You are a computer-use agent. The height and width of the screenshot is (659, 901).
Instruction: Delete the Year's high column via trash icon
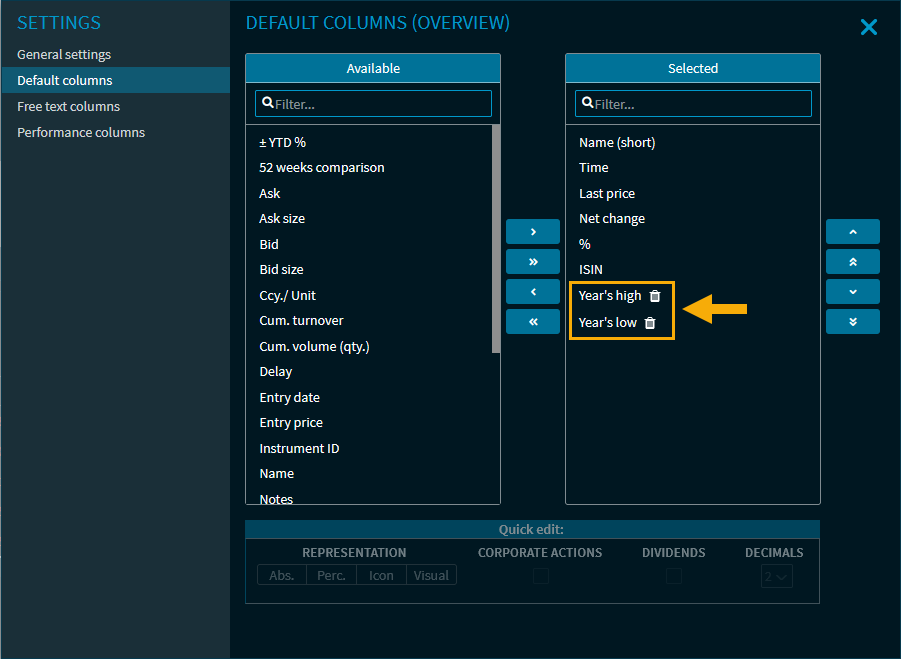pos(655,296)
